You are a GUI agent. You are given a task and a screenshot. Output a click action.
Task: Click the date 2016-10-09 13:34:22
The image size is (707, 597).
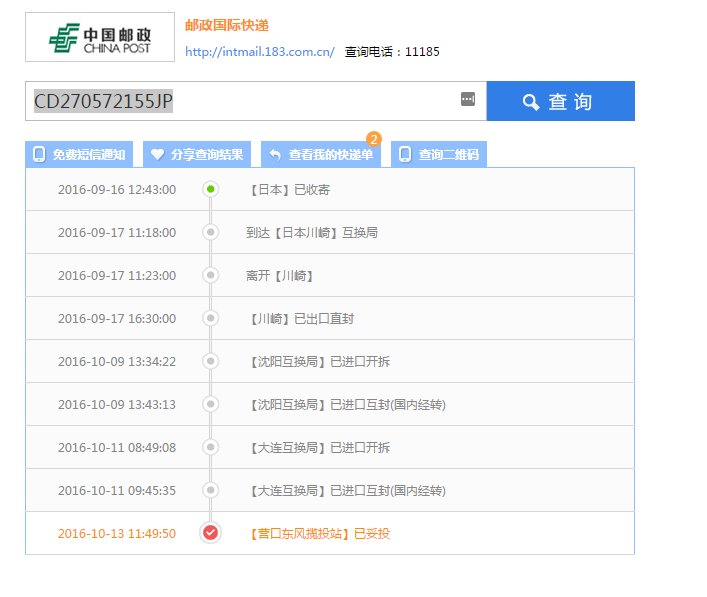coord(117,362)
